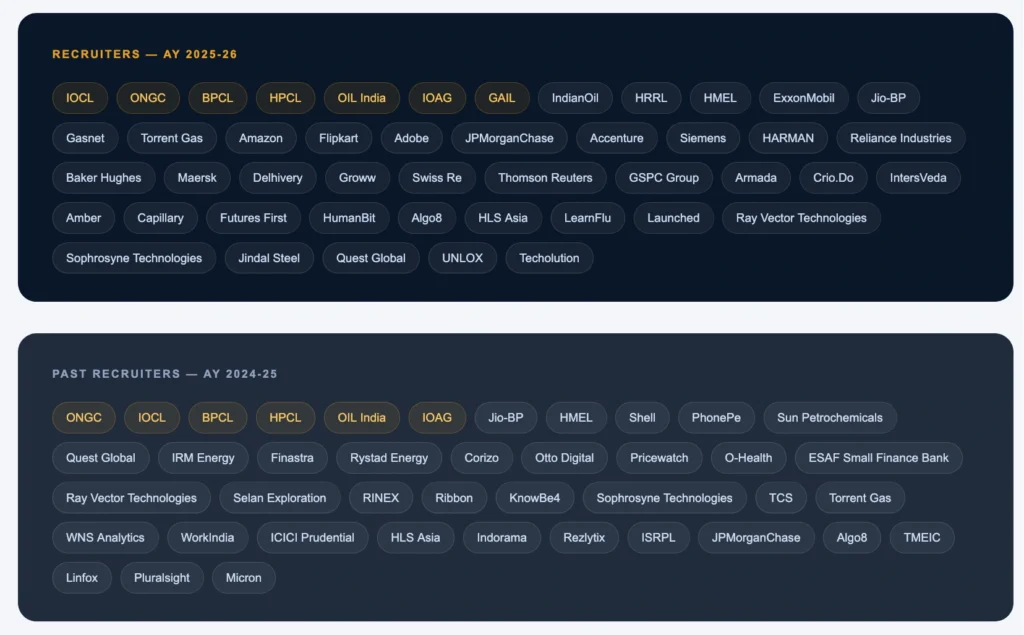Click the Reliance Industries chip
1024x635 pixels.
901,138
